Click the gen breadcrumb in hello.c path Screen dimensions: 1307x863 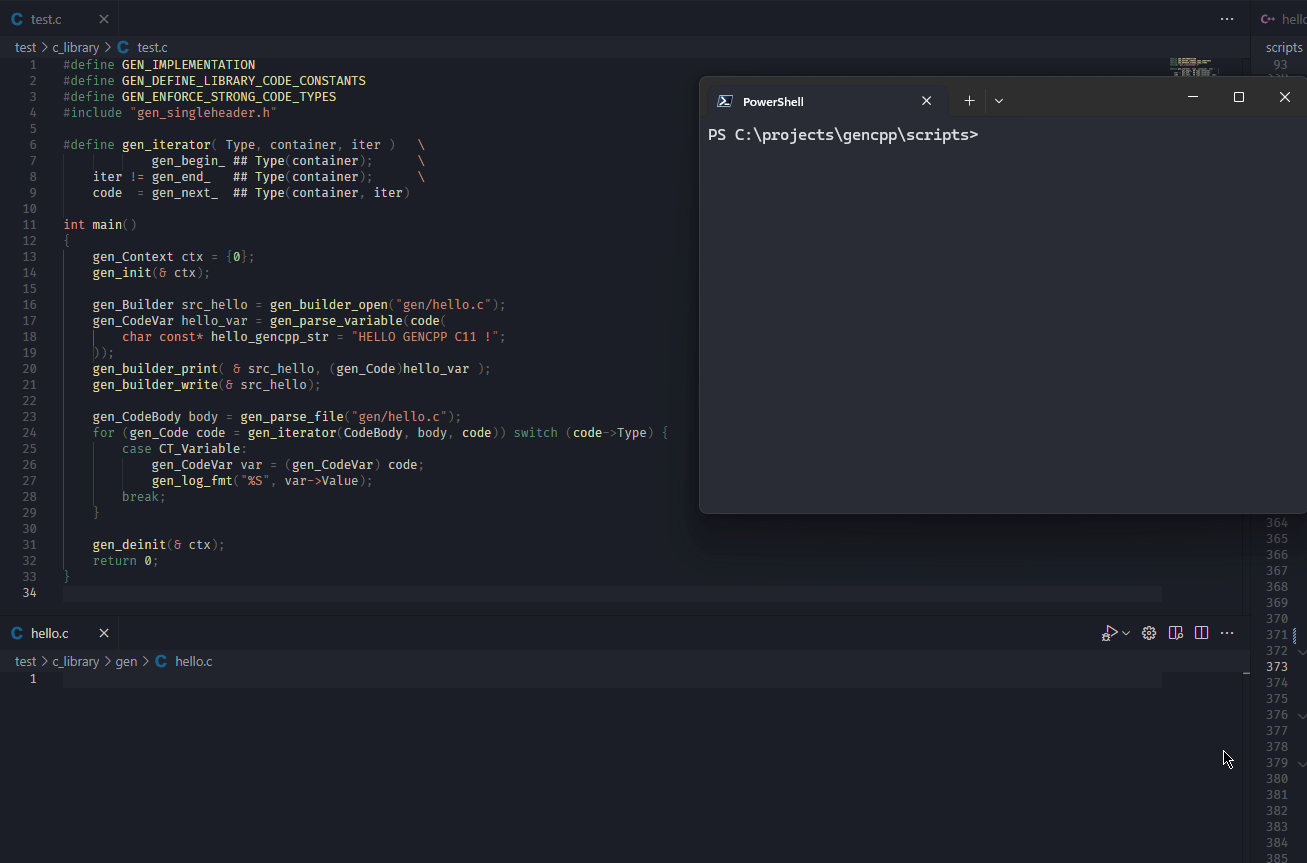[126, 661]
